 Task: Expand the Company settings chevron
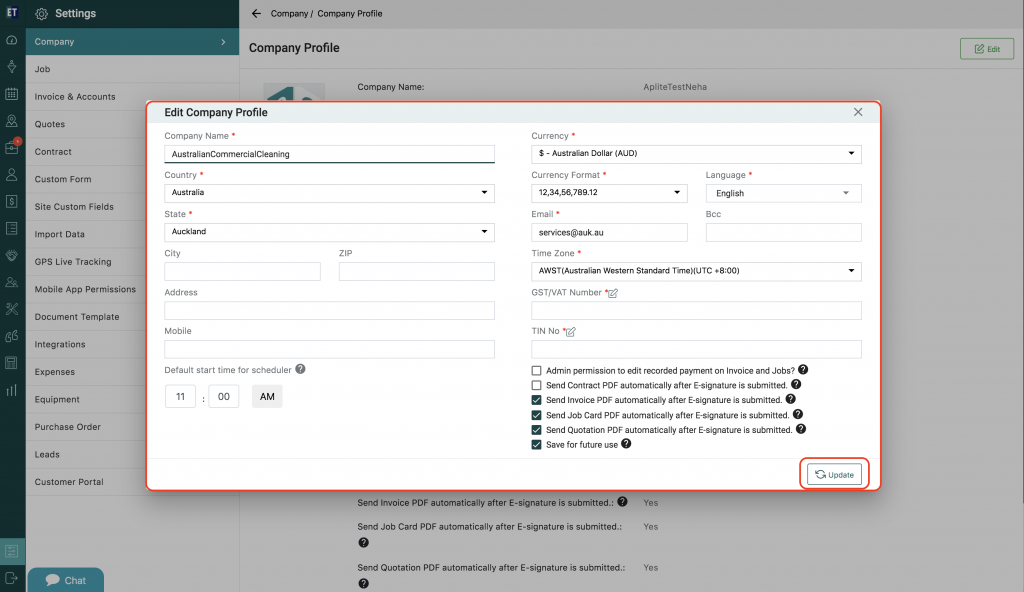pyautogui.click(x=223, y=42)
